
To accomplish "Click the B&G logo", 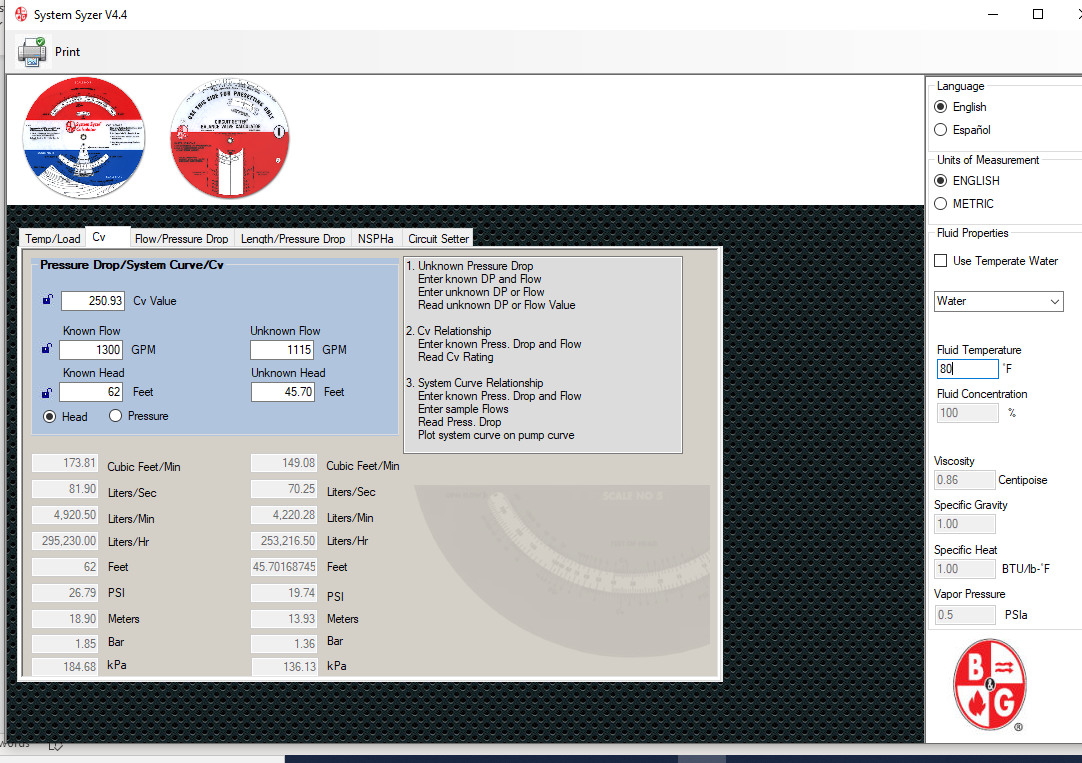I will click(990, 684).
